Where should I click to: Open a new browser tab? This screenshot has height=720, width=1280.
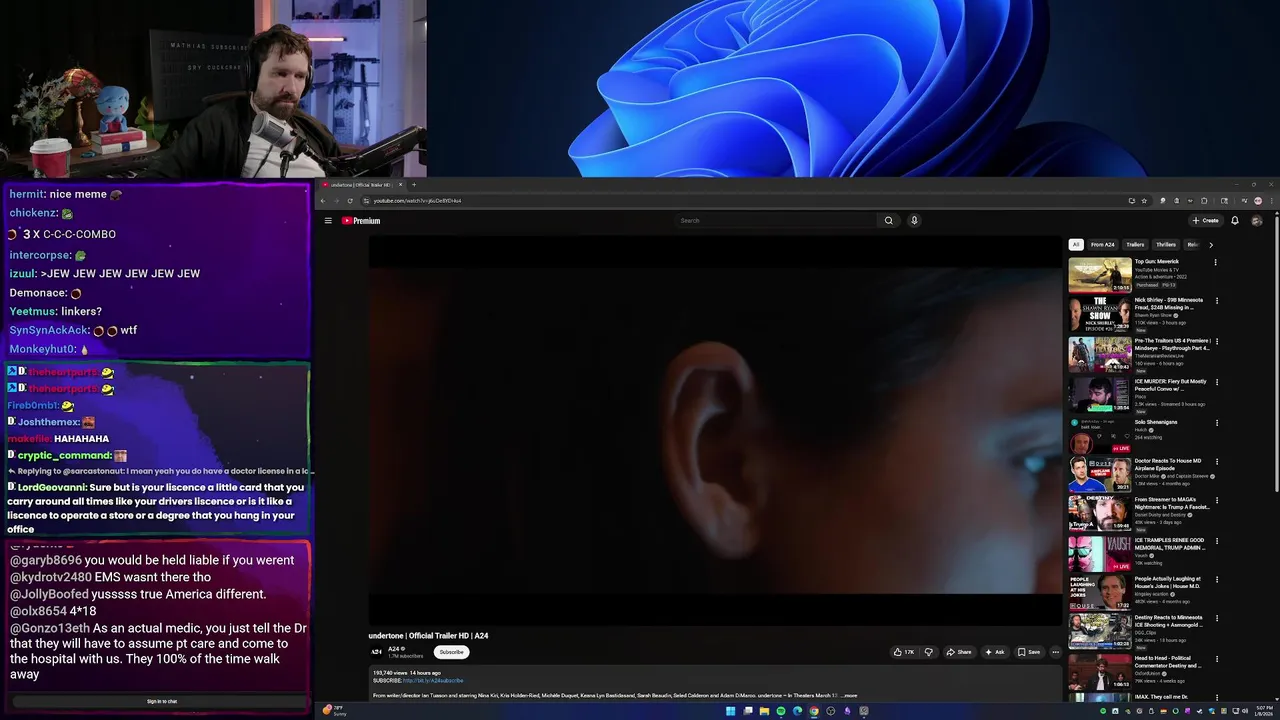pos(414,184)
